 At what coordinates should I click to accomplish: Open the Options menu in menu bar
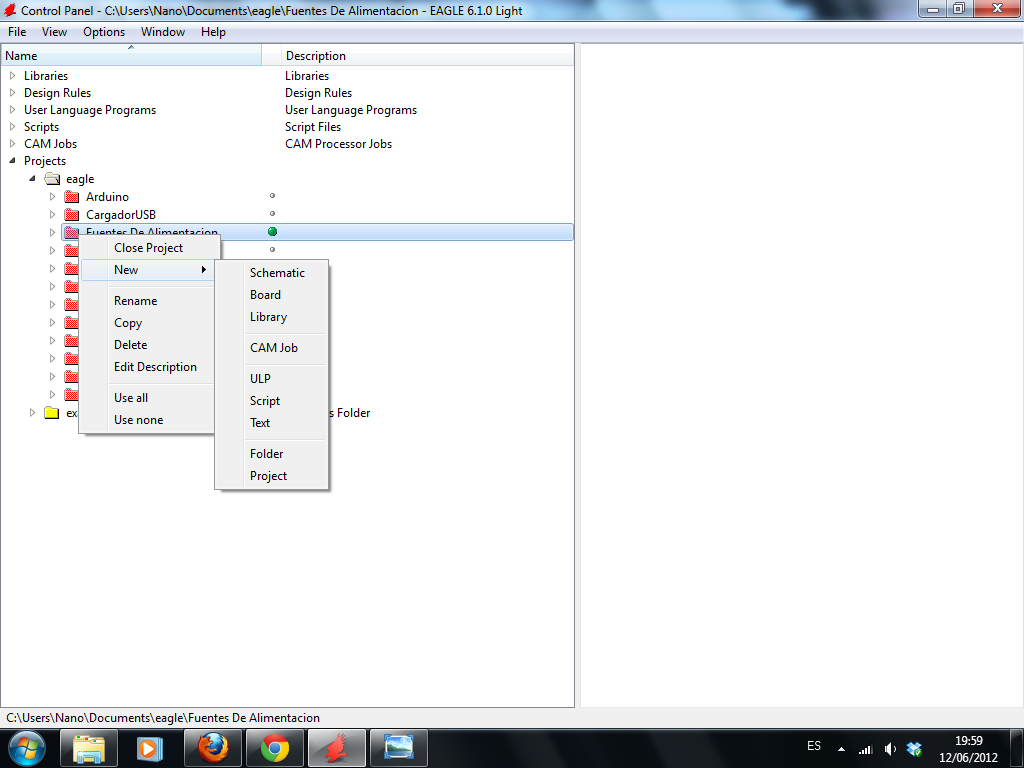click(x=104, y=32)
